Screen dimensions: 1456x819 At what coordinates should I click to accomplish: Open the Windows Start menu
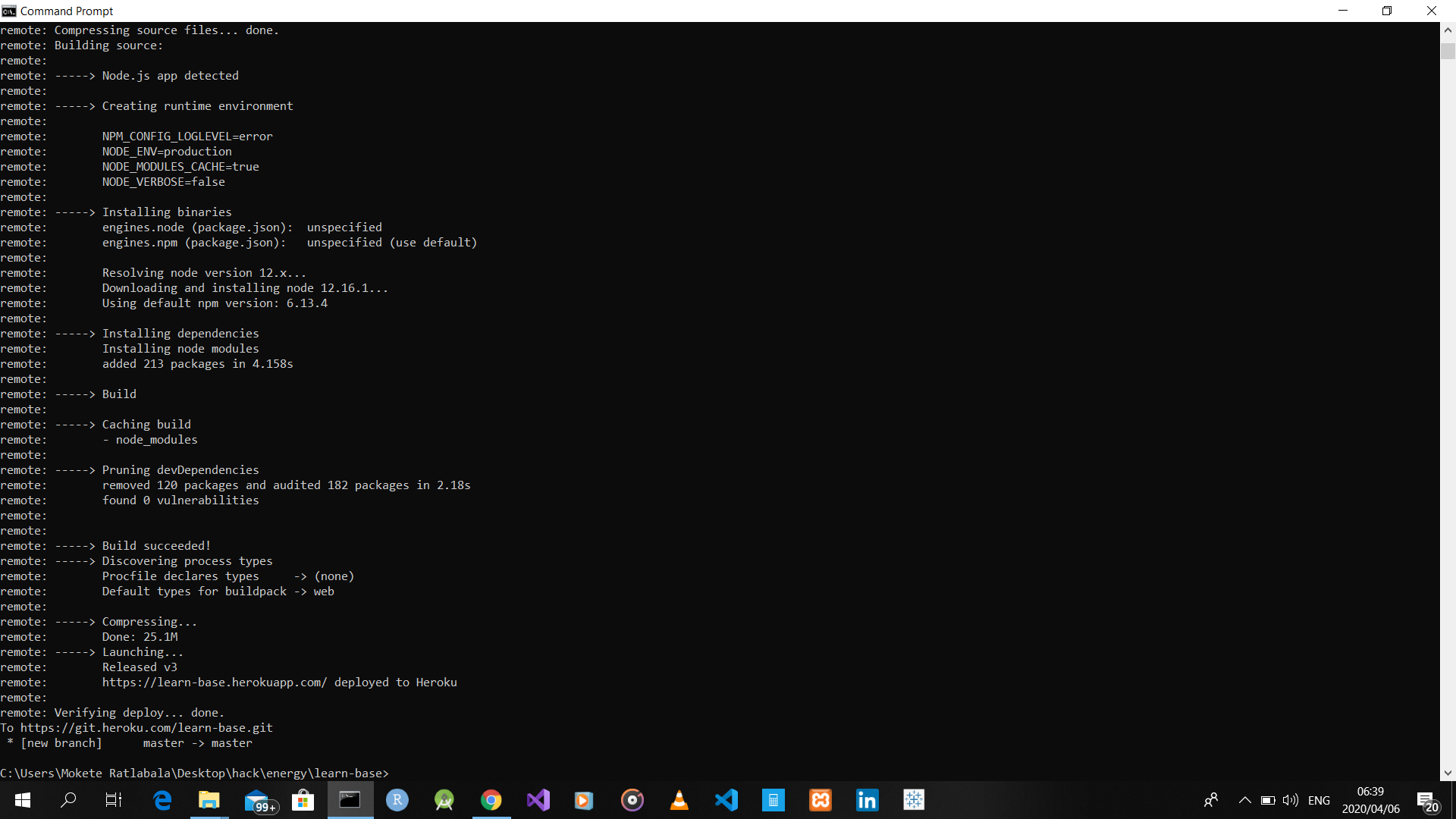[22, 800]
